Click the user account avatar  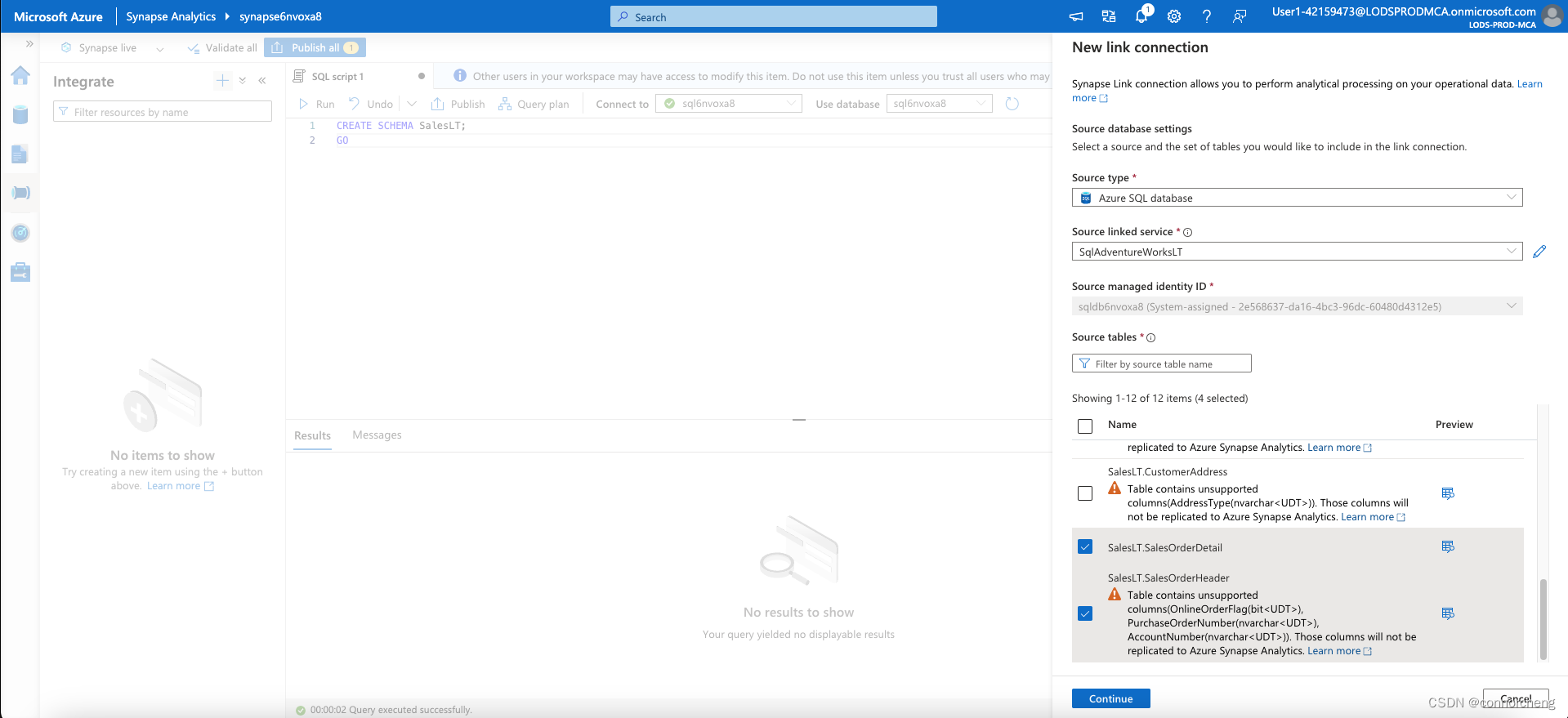(1552, 16)
